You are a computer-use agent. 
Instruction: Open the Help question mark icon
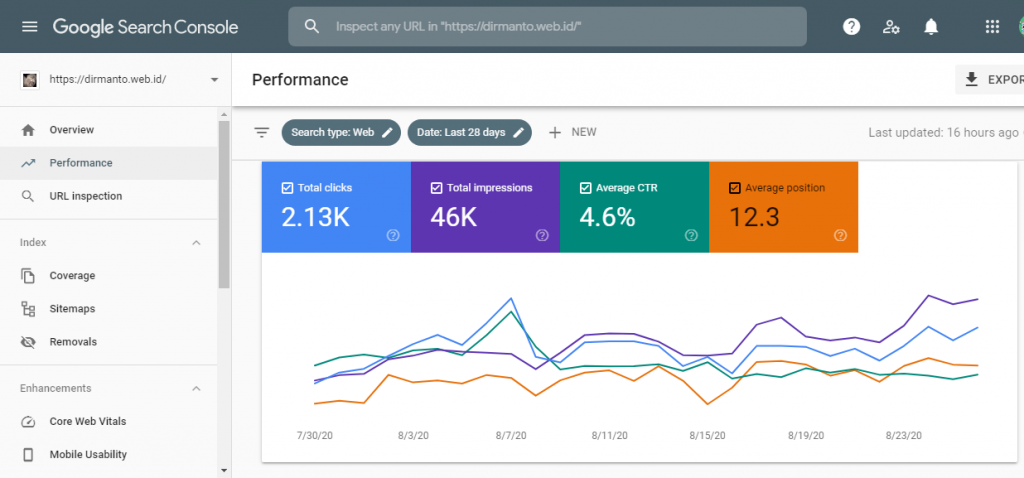tap(852, 27)
